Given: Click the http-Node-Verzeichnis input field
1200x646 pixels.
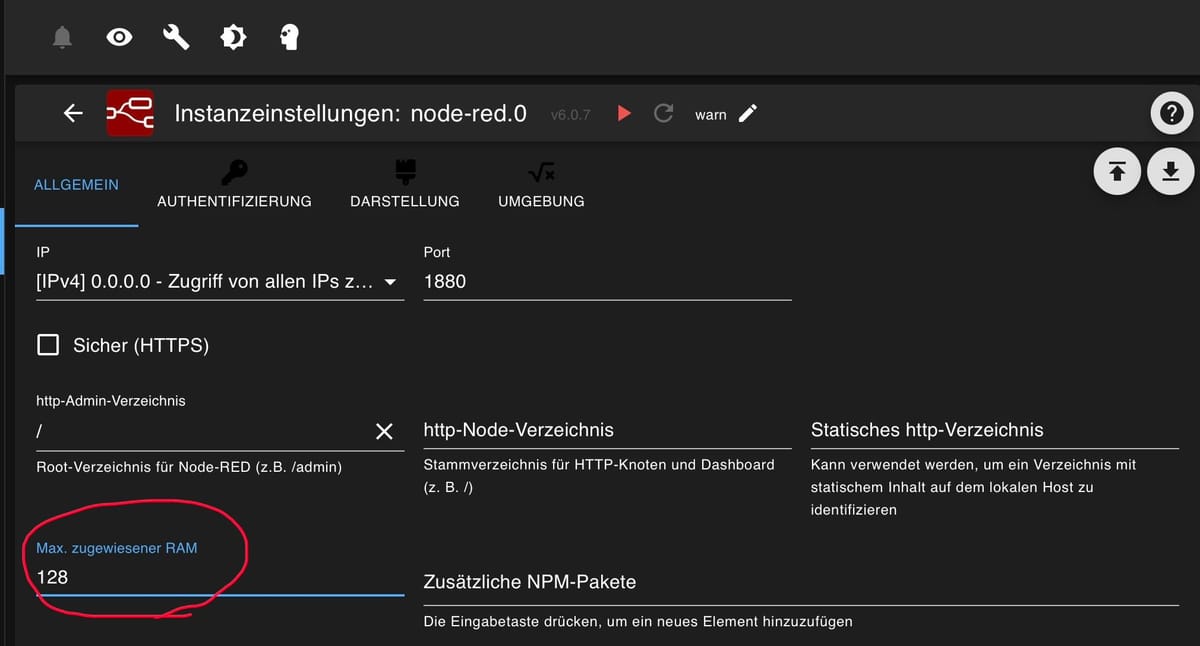Looking at the screenshot, I should click(x=608, y=430).
